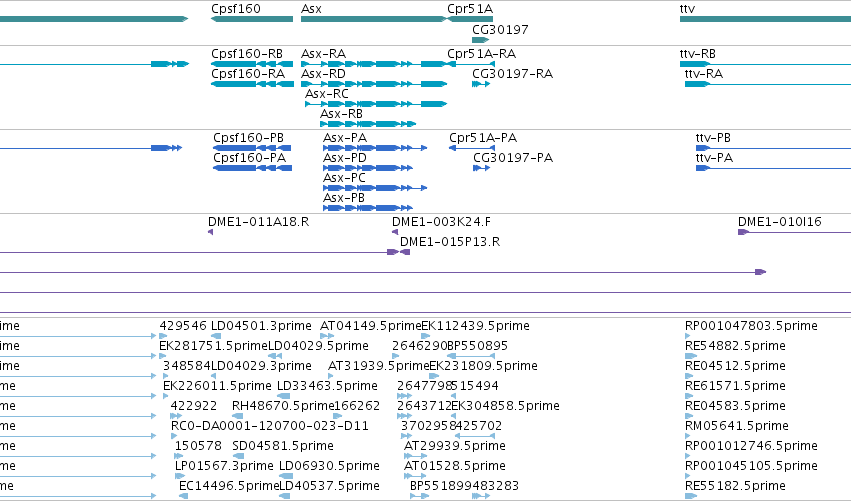
Task: Click EST EK281751.5prime
Action: (x=214, y=346)
